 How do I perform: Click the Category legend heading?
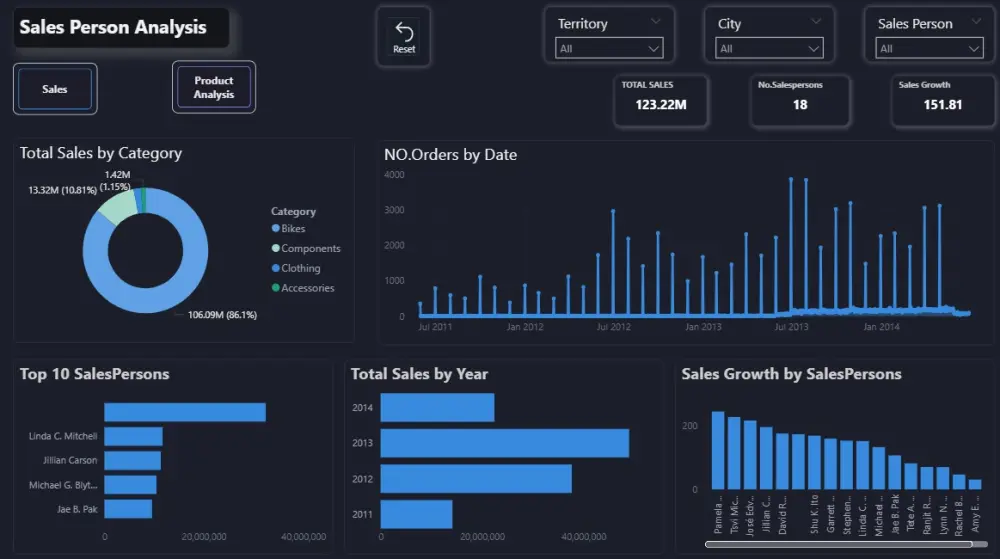point(293,212)
